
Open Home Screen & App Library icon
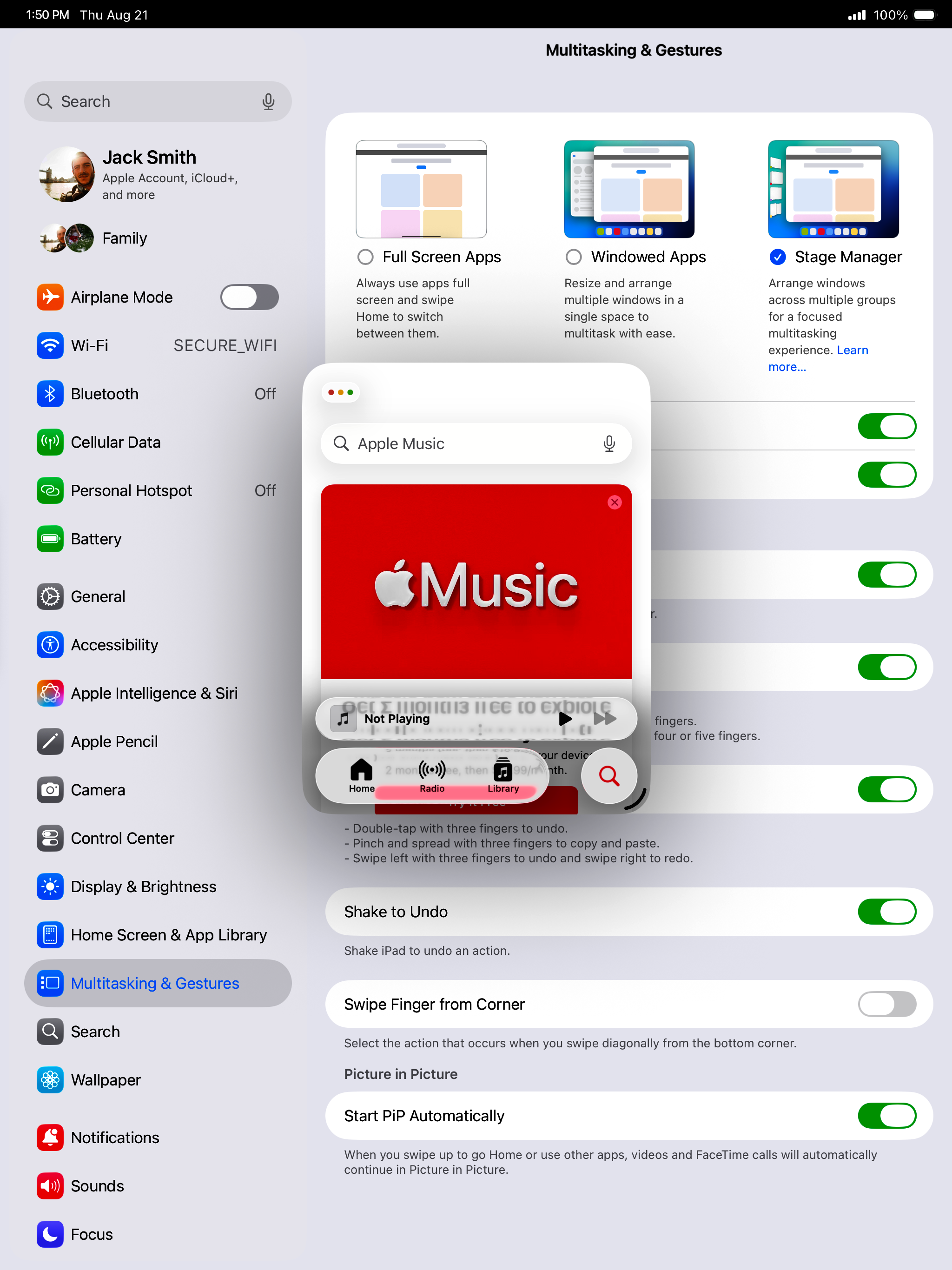tap(50, 935)
